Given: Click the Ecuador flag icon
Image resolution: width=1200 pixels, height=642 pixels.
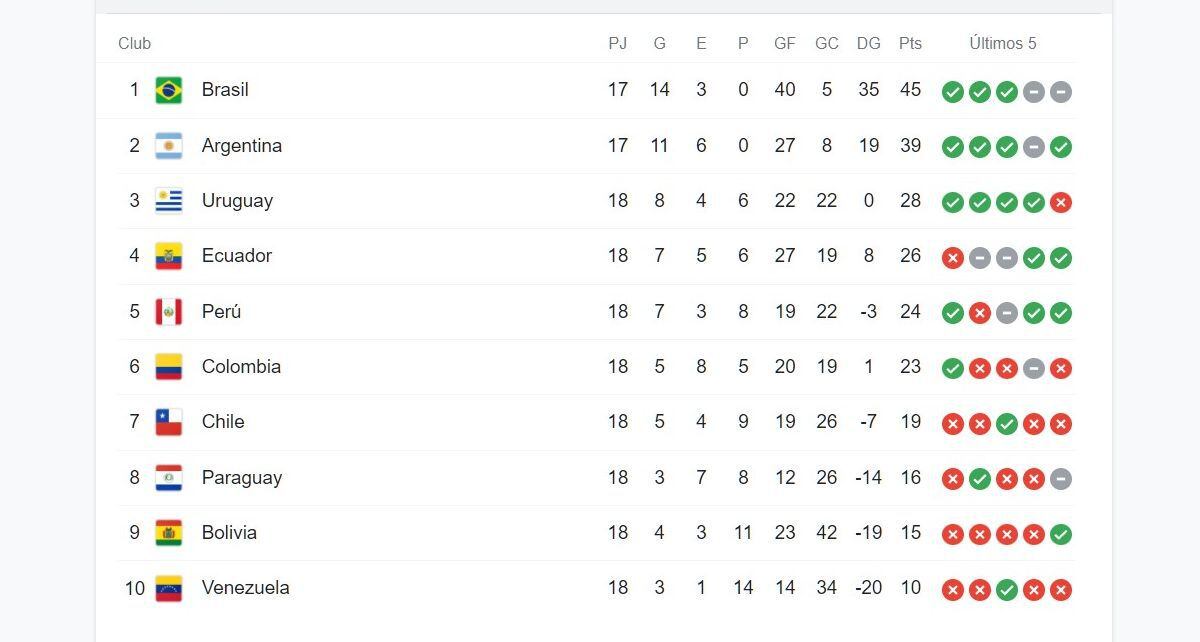Looking at the screenshot, I should (x=171, y=256).
